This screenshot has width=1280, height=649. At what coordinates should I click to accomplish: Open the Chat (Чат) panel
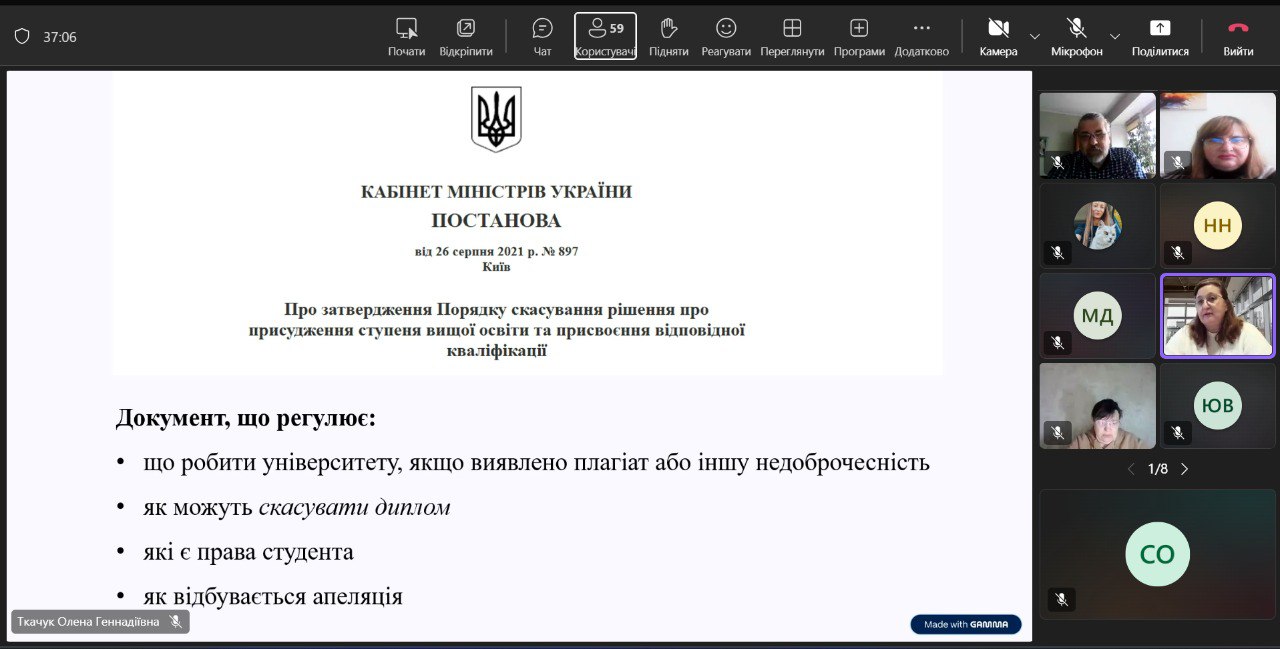(542, 36)
